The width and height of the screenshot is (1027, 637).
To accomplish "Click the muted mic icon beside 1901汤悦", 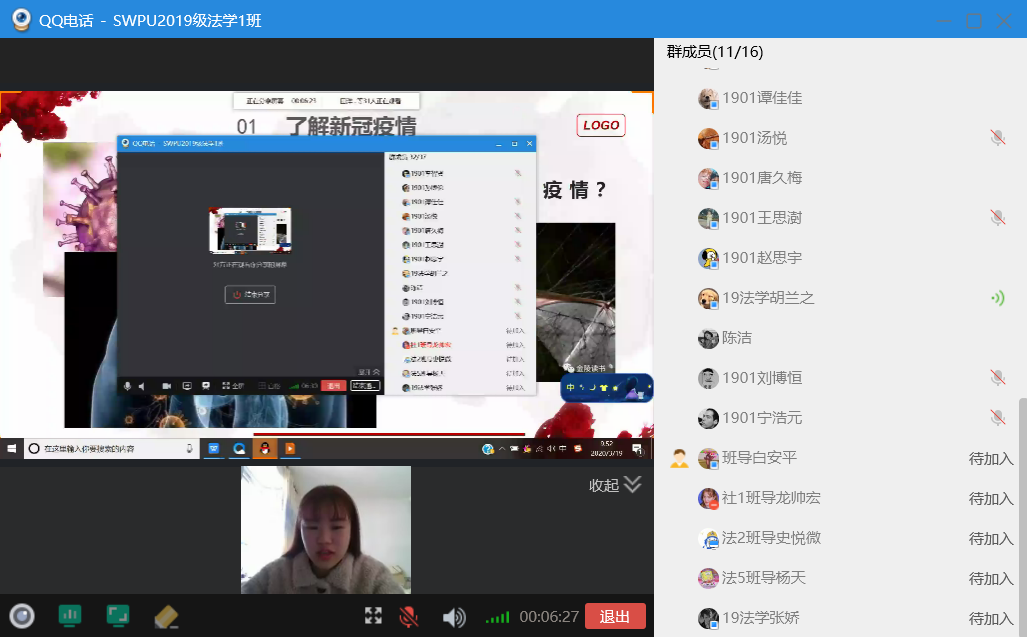I will point(998,137).
